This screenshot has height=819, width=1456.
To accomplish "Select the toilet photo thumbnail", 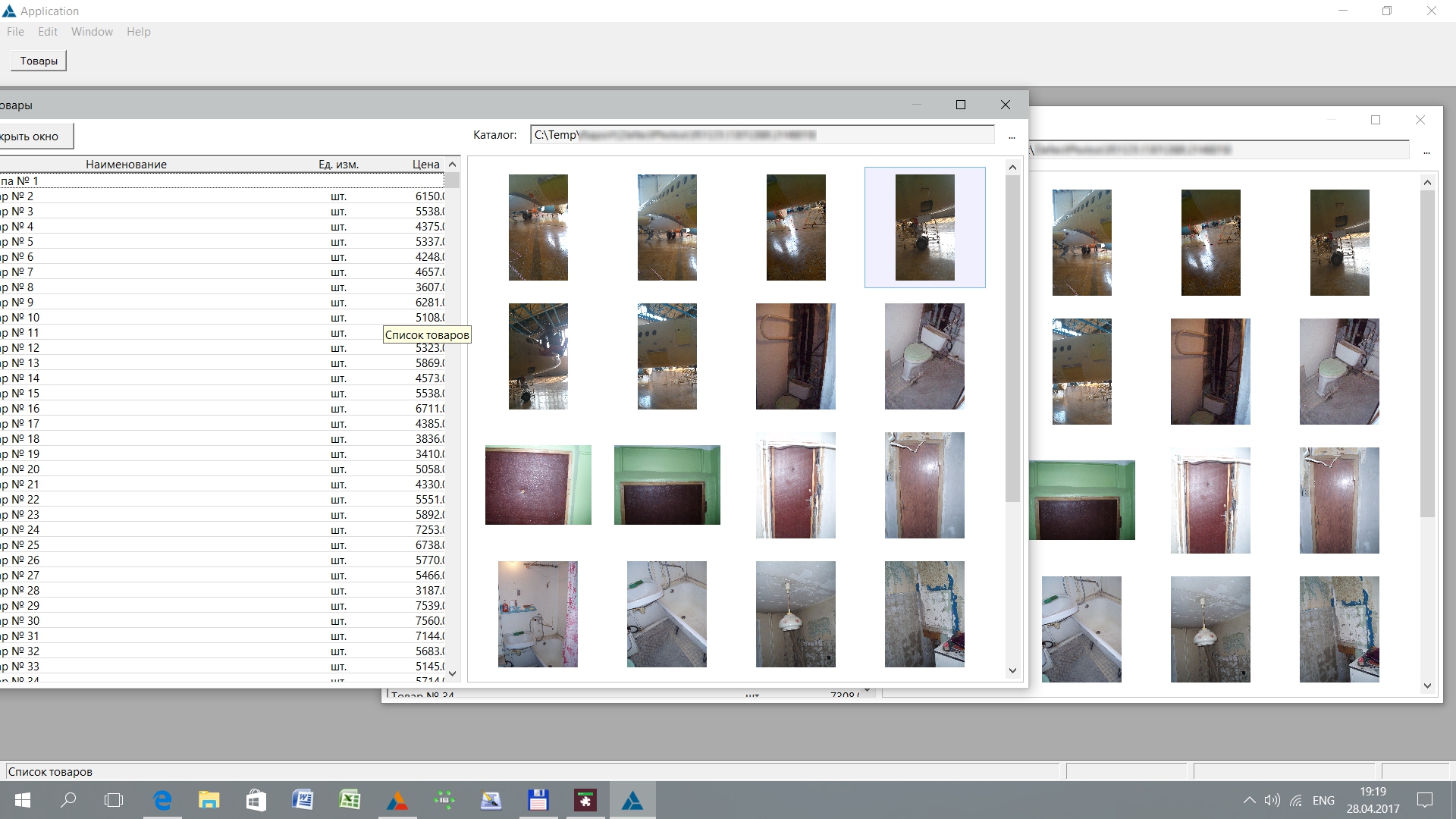I will (924, 356).
